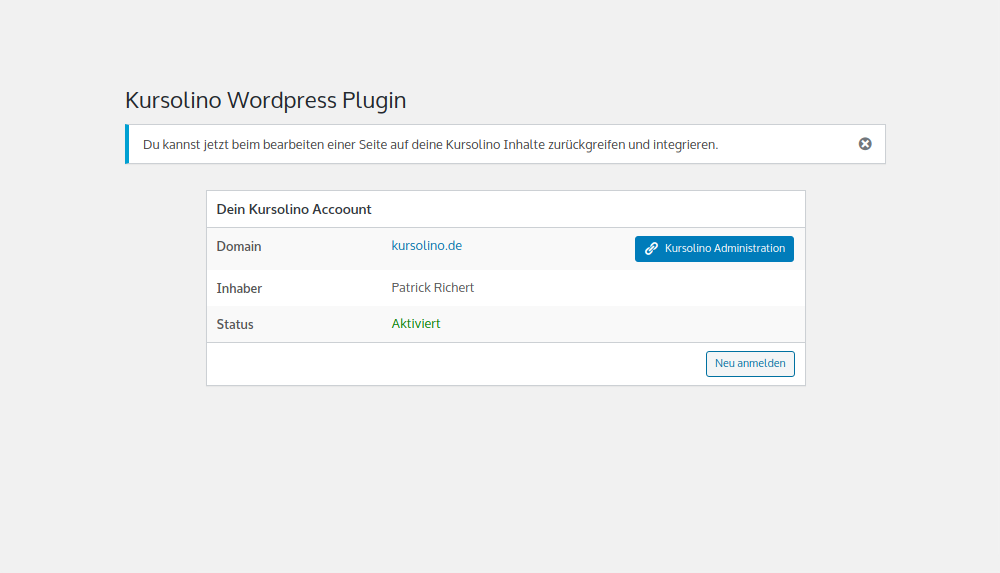Dismiss the blue info notice
1000x573 pixels.
pyautogui.click(x=865, y=144)
